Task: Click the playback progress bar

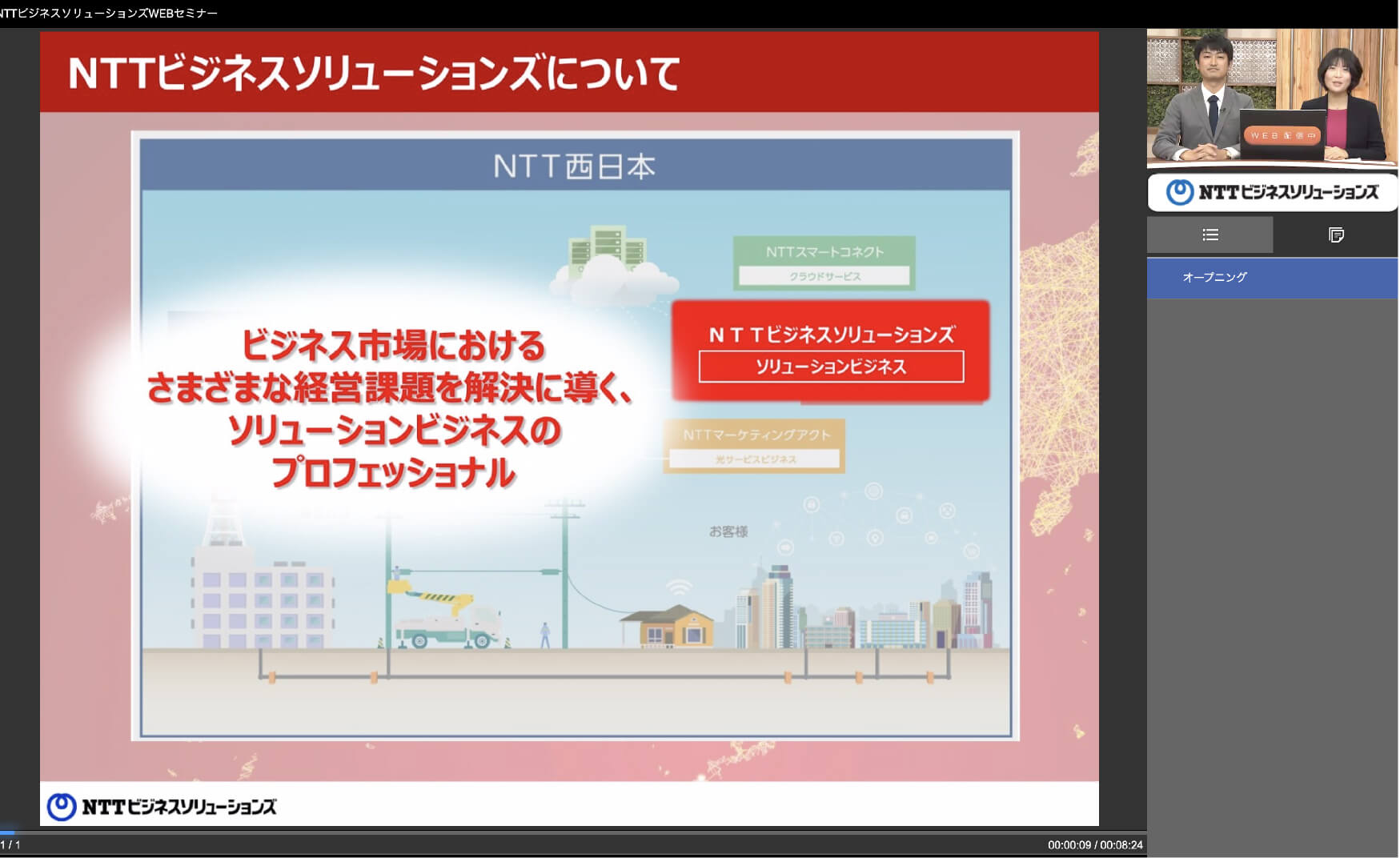Action: pos(573,832)
